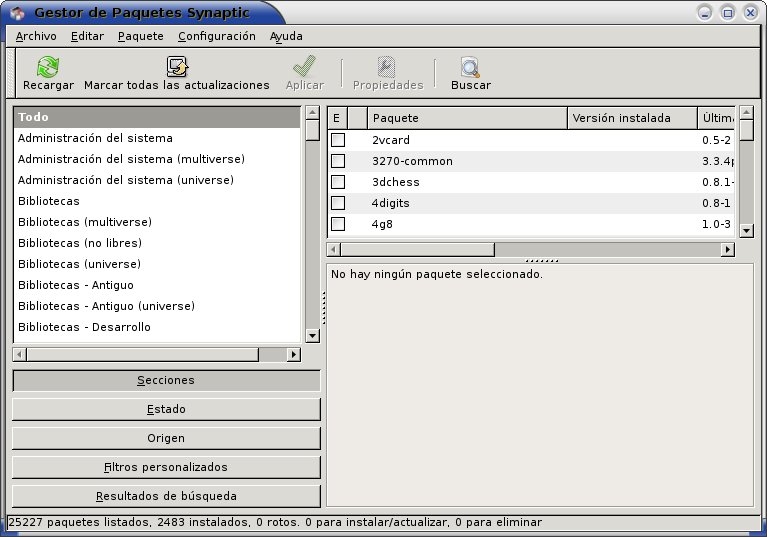Open Propiedades wrench icon
This screenshot has width=767, height=537.
click(386, 67)
